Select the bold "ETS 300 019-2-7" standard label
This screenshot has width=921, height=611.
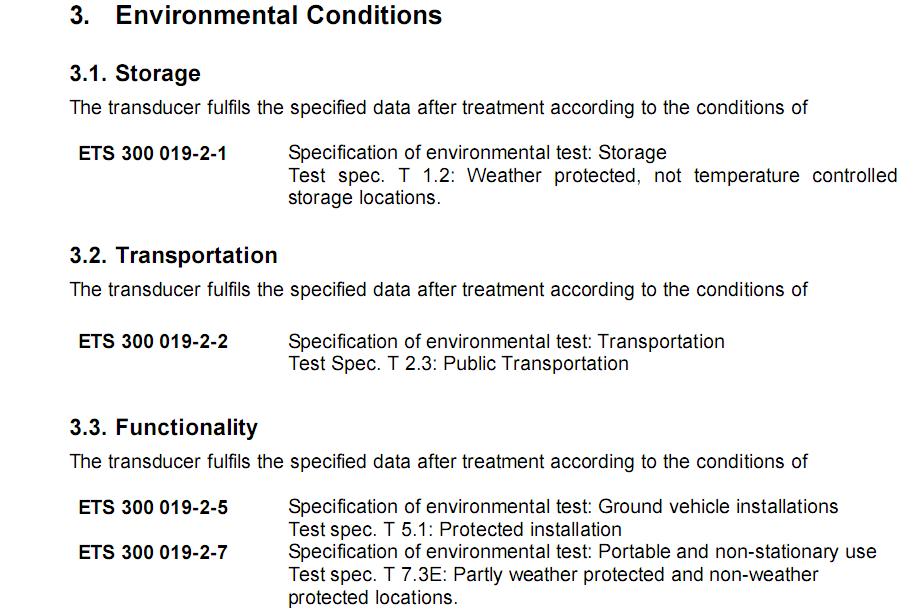[153, 552]
